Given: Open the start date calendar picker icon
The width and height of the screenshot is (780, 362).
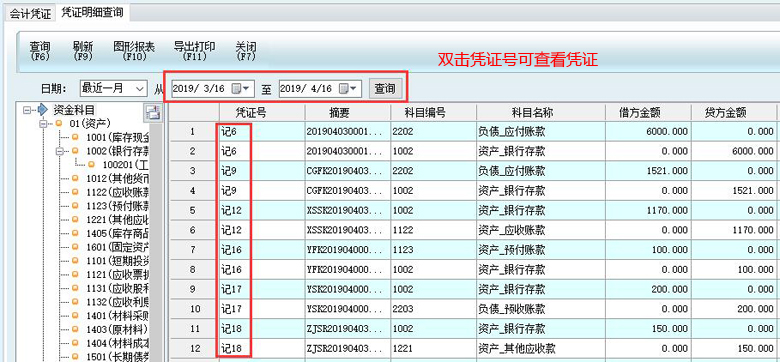Looking at the screenshot, I should coord(241,89).
